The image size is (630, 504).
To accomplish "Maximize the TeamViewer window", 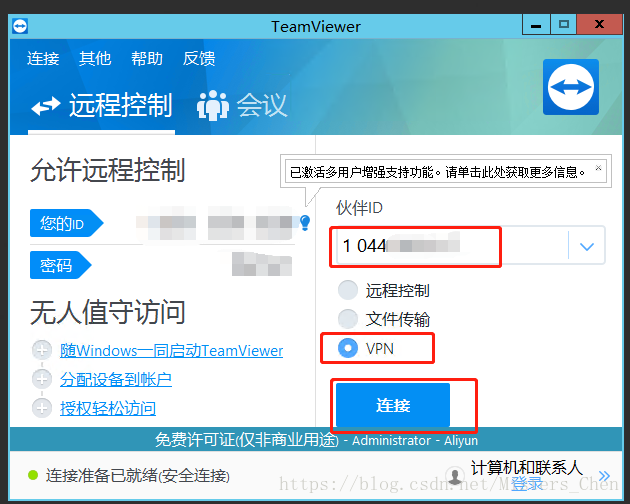I will (x=563, y=25).
